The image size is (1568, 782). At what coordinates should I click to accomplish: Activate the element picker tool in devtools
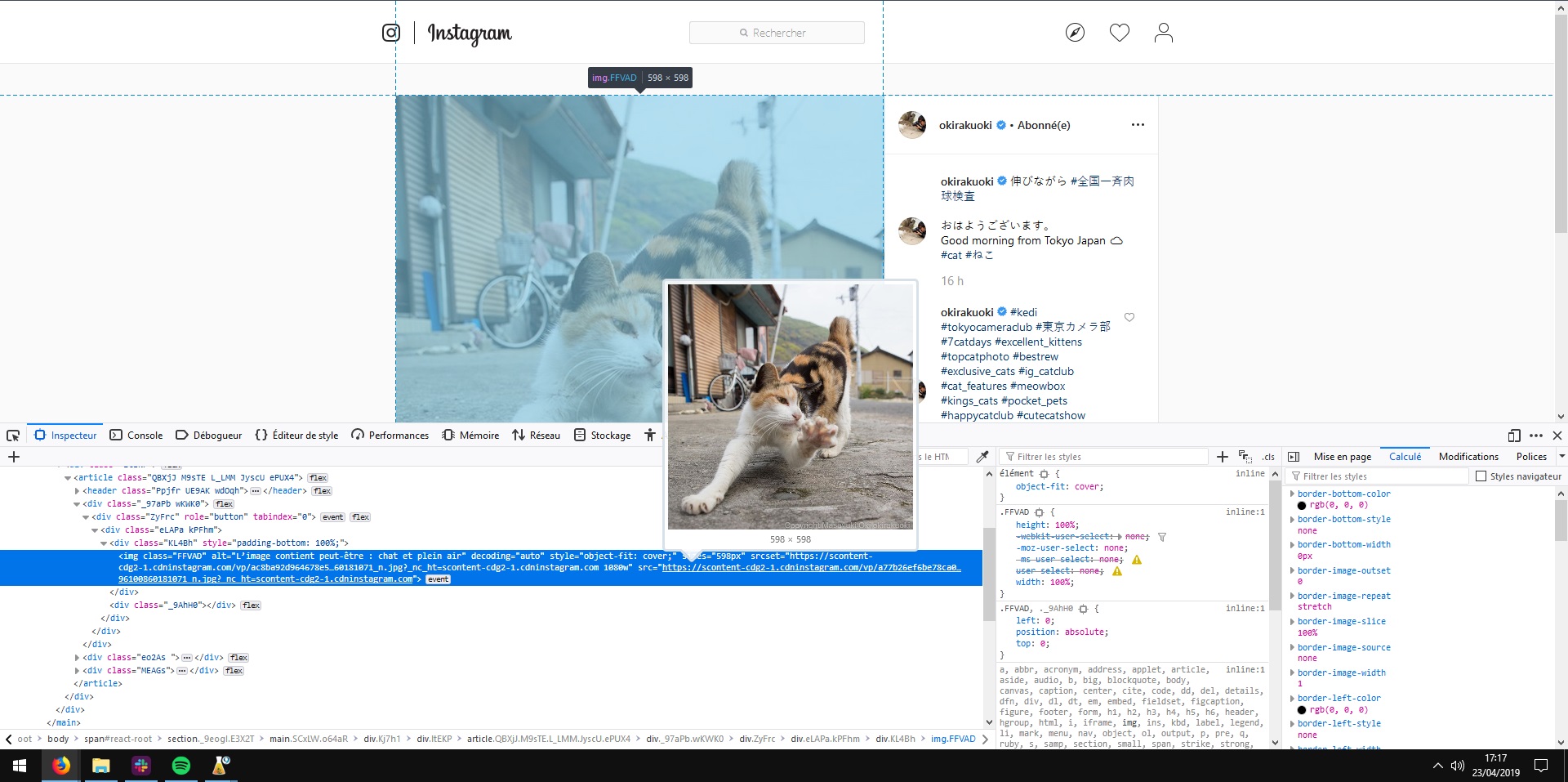pos(13,436)
